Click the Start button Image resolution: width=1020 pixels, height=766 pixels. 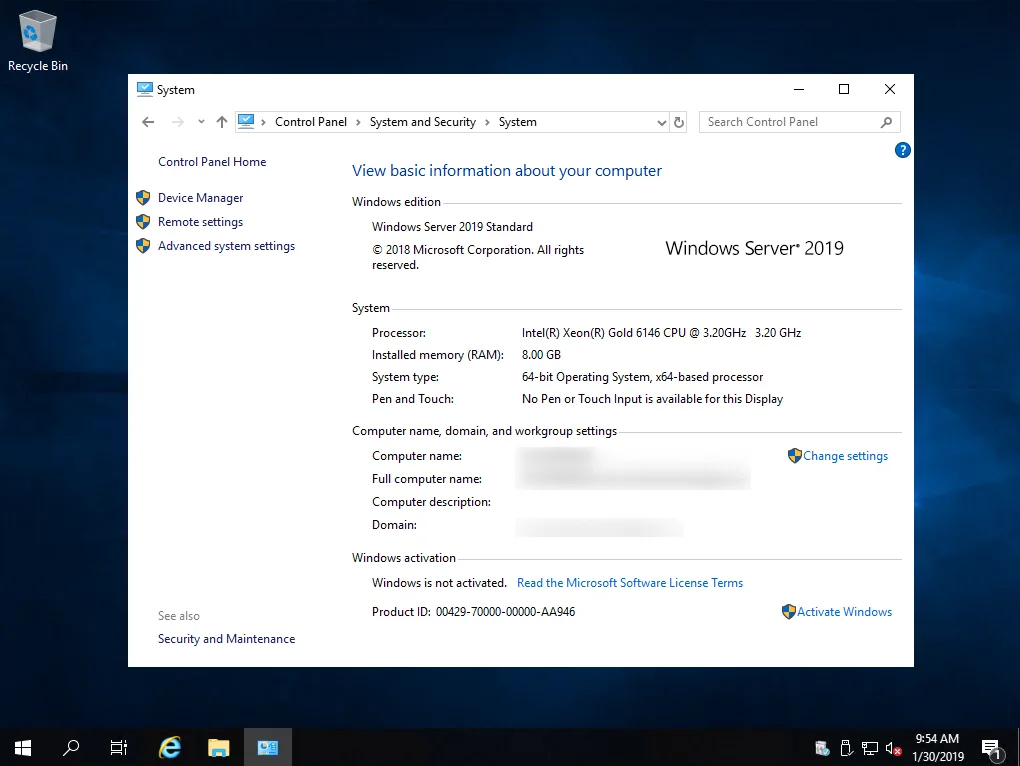coord(21,747)
